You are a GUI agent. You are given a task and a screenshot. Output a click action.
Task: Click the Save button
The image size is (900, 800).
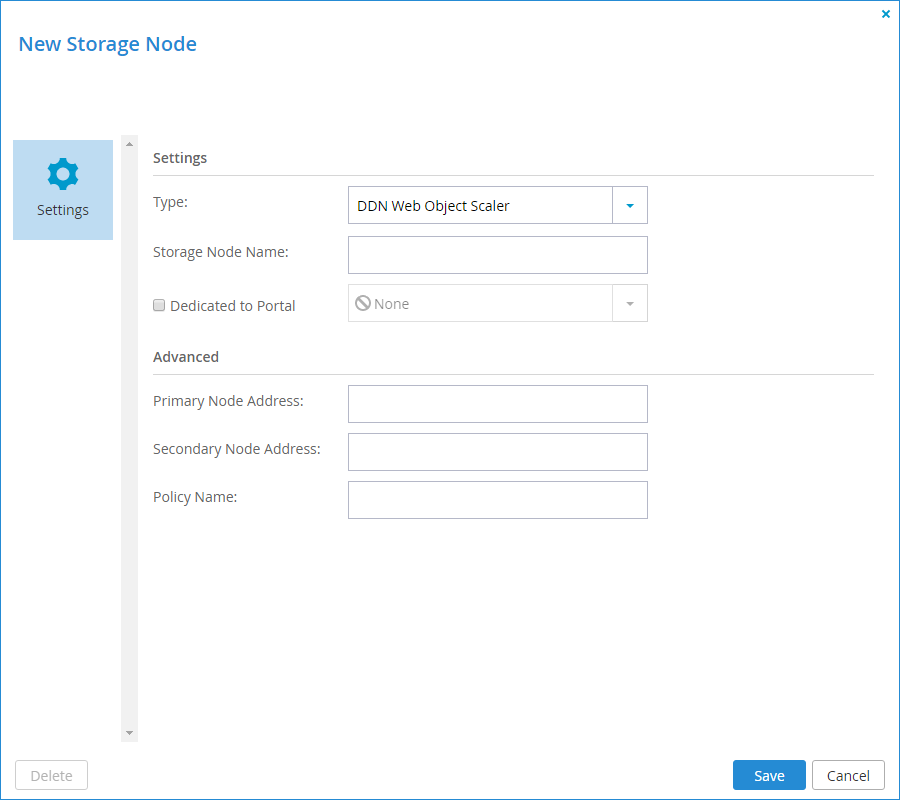(769, 775)
